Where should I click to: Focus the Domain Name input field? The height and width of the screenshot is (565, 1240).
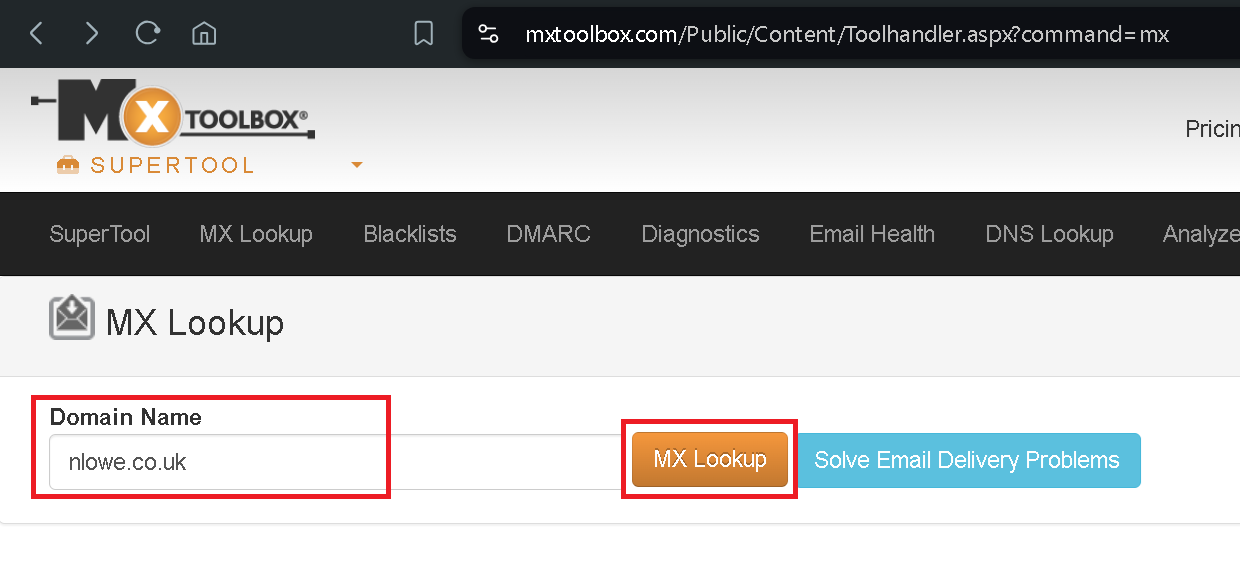tap(334, 462)
